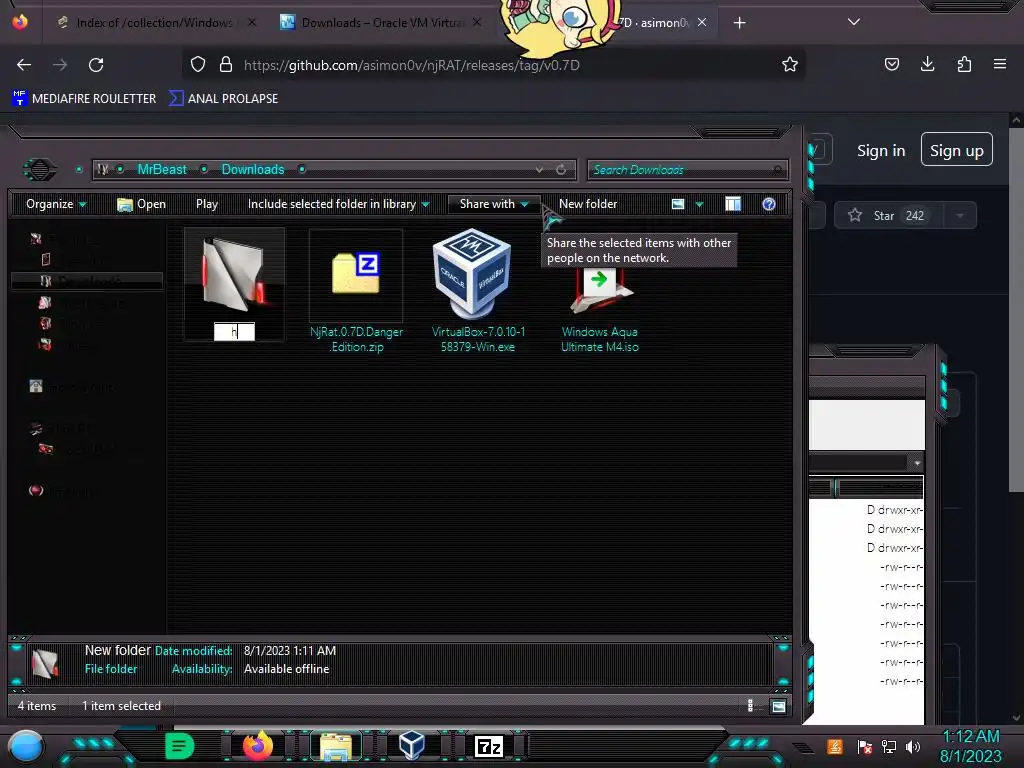Image resolution: width=1024 pixels, height=768 pixels.
Task: Open the green notes app on the taskbar
Action: [179, 746]
